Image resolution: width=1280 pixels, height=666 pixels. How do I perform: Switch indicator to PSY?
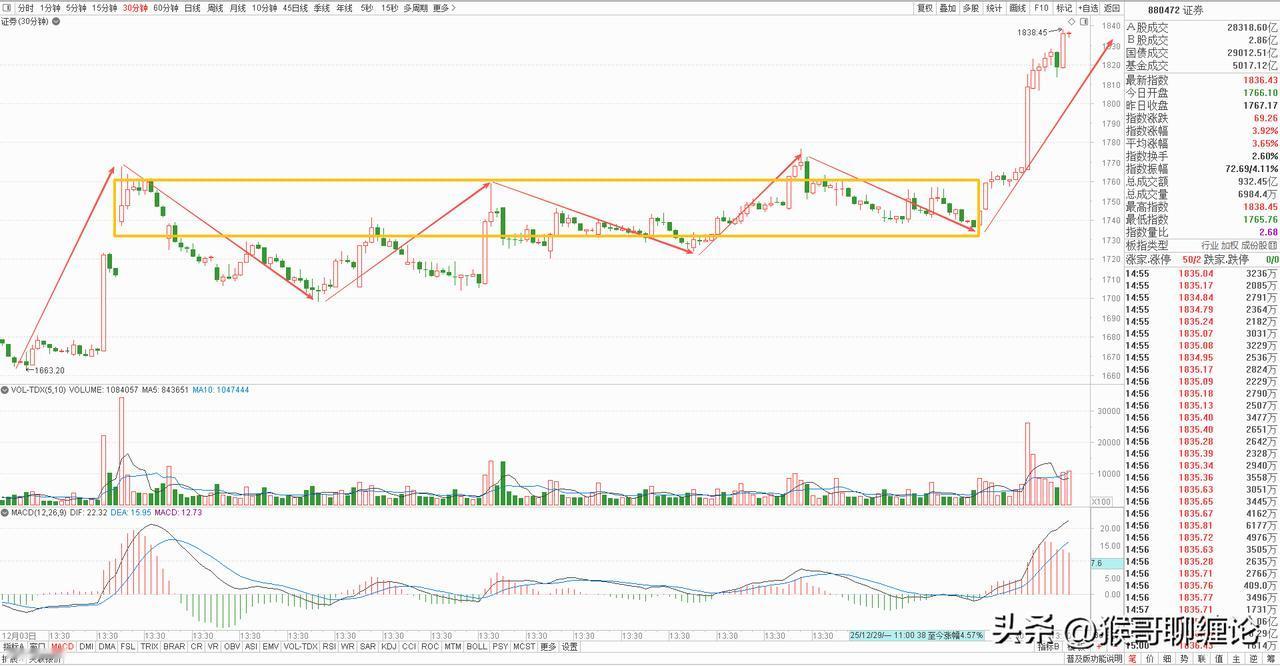[x=500, y=646]
